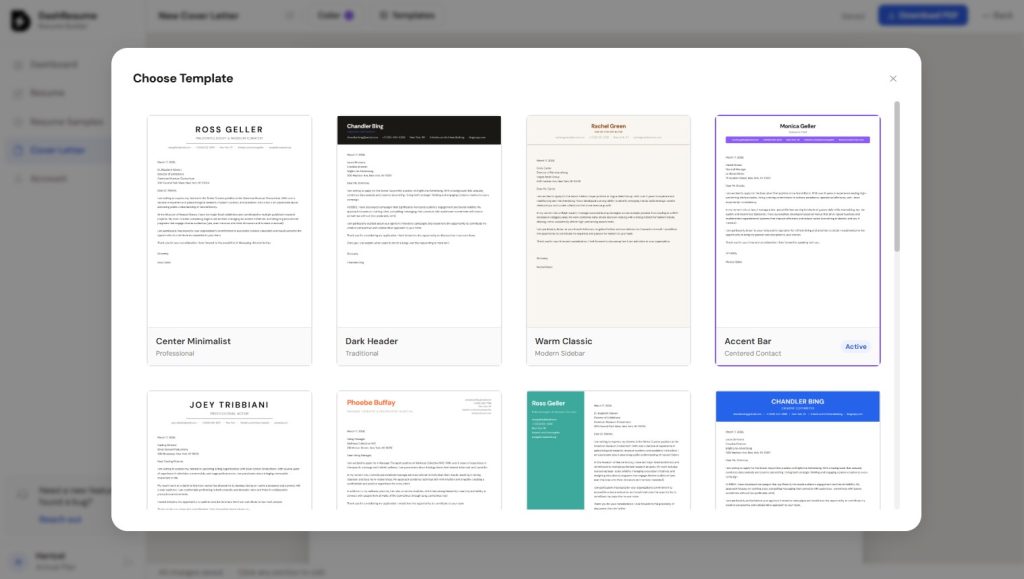Click Back in the top right corner
Screen dimensions: 1024x579
tap(997, 15)
